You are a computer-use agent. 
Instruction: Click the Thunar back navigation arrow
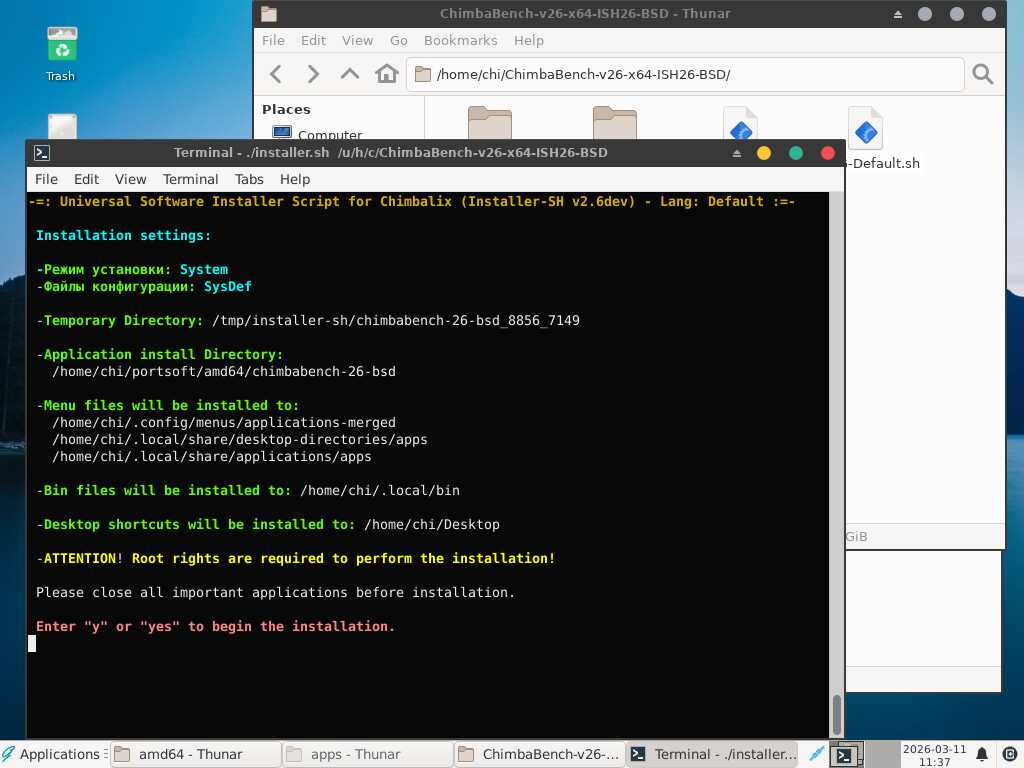point(277,74)
